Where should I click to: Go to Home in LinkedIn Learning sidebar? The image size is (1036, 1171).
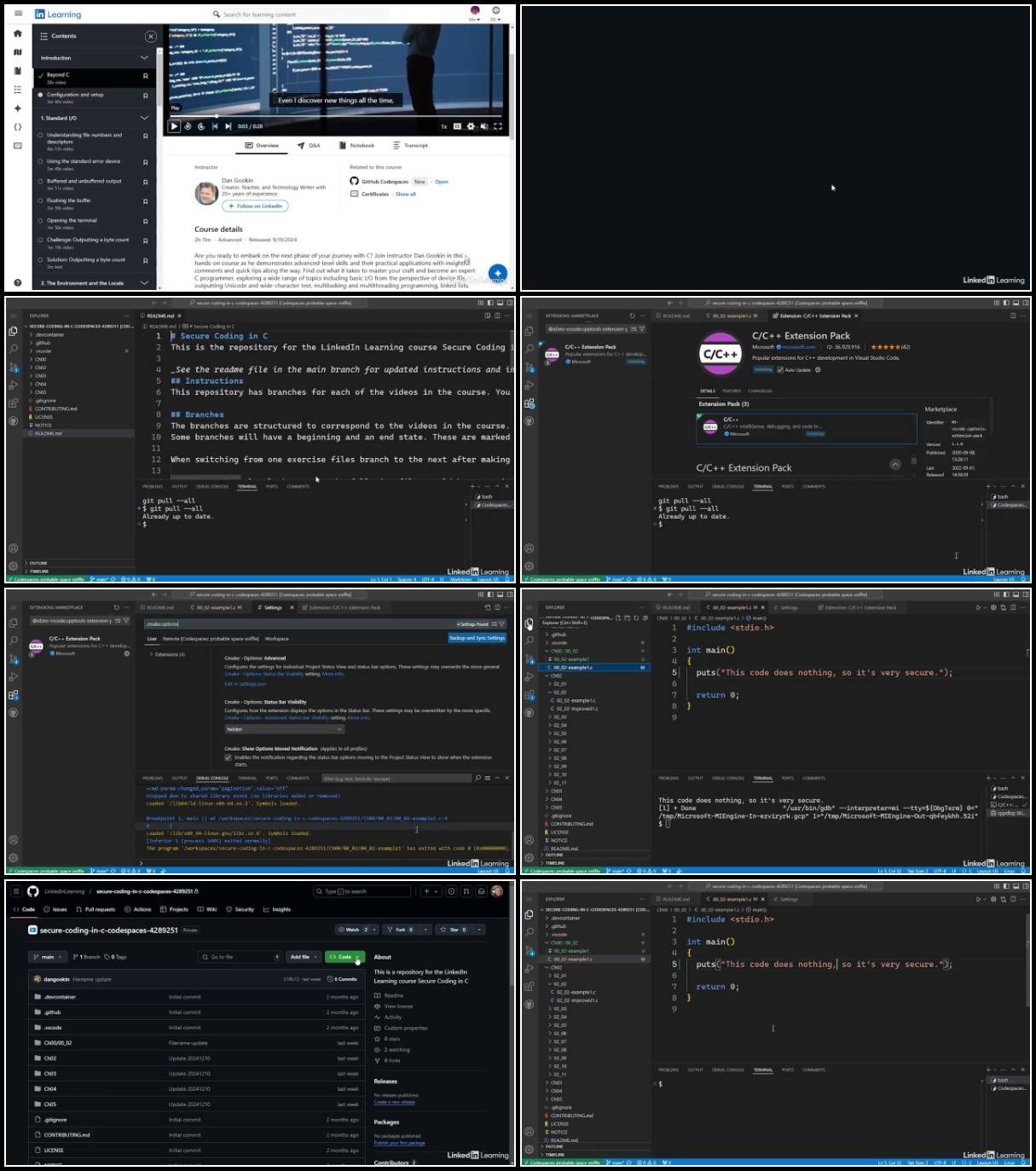[x=17, y=33]
